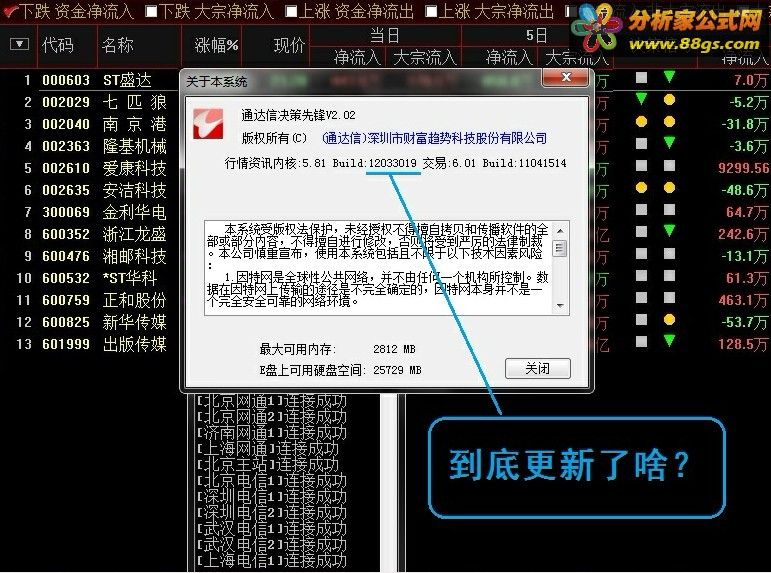Click the 关闭 button

coord(537,368)
